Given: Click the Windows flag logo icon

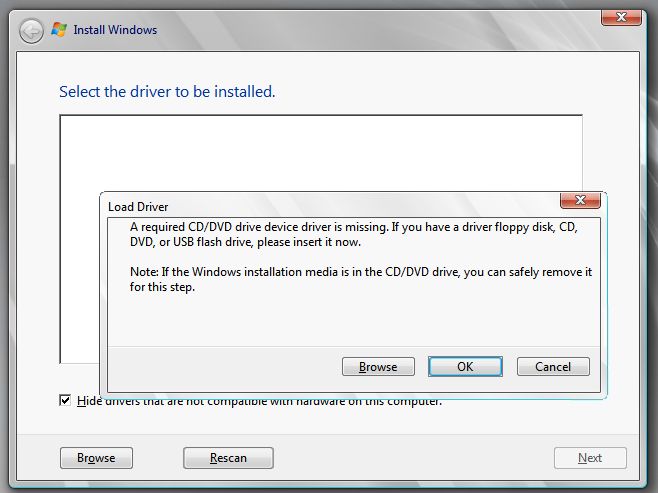Looking at the screenshot, I should point(59,29).
